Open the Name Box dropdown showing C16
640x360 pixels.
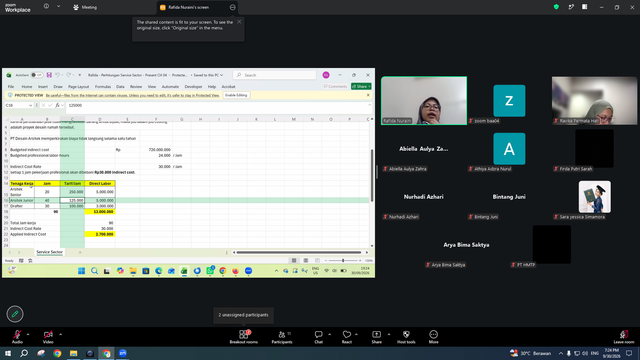pyautogui.click(x=30, y=105)
